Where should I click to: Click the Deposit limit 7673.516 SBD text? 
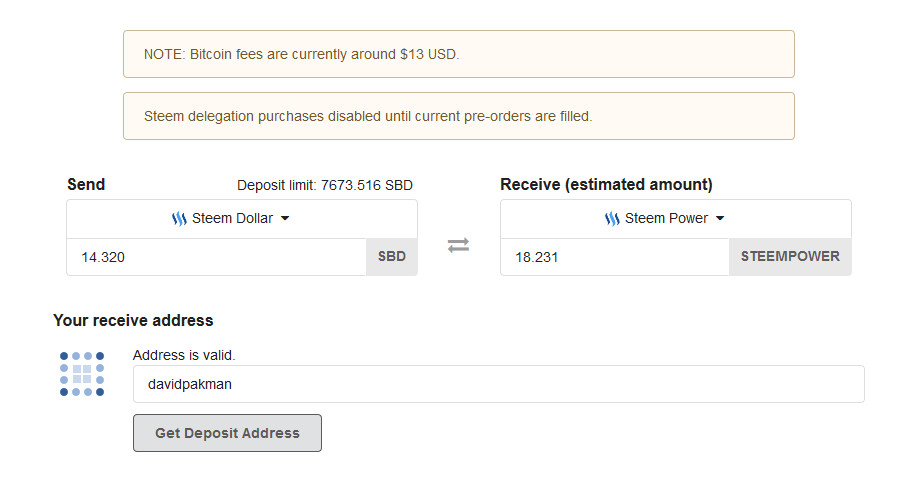point(324,185)
